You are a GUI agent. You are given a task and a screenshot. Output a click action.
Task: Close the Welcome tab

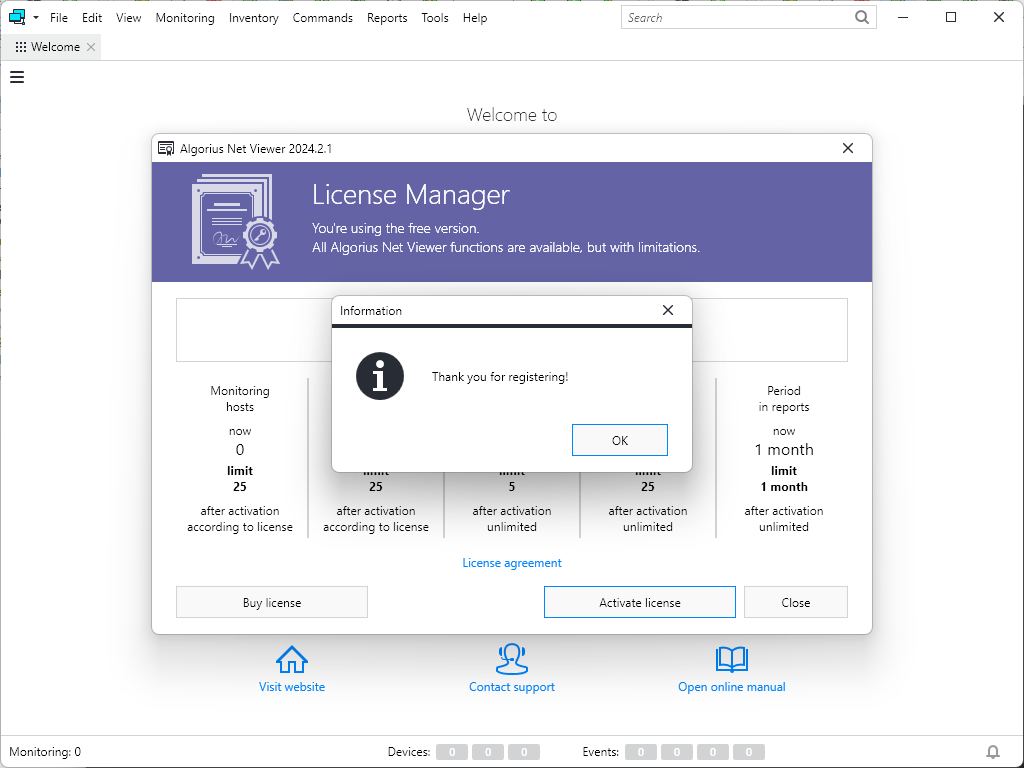[91, 47]
